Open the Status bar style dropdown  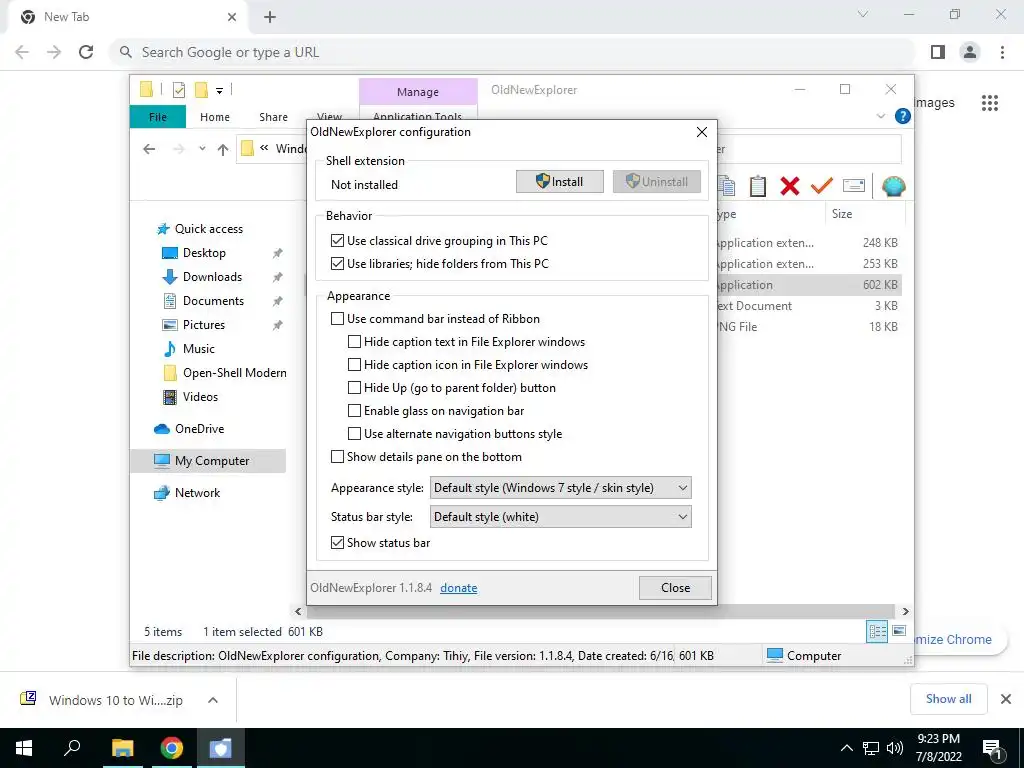[x=560, y=517]
